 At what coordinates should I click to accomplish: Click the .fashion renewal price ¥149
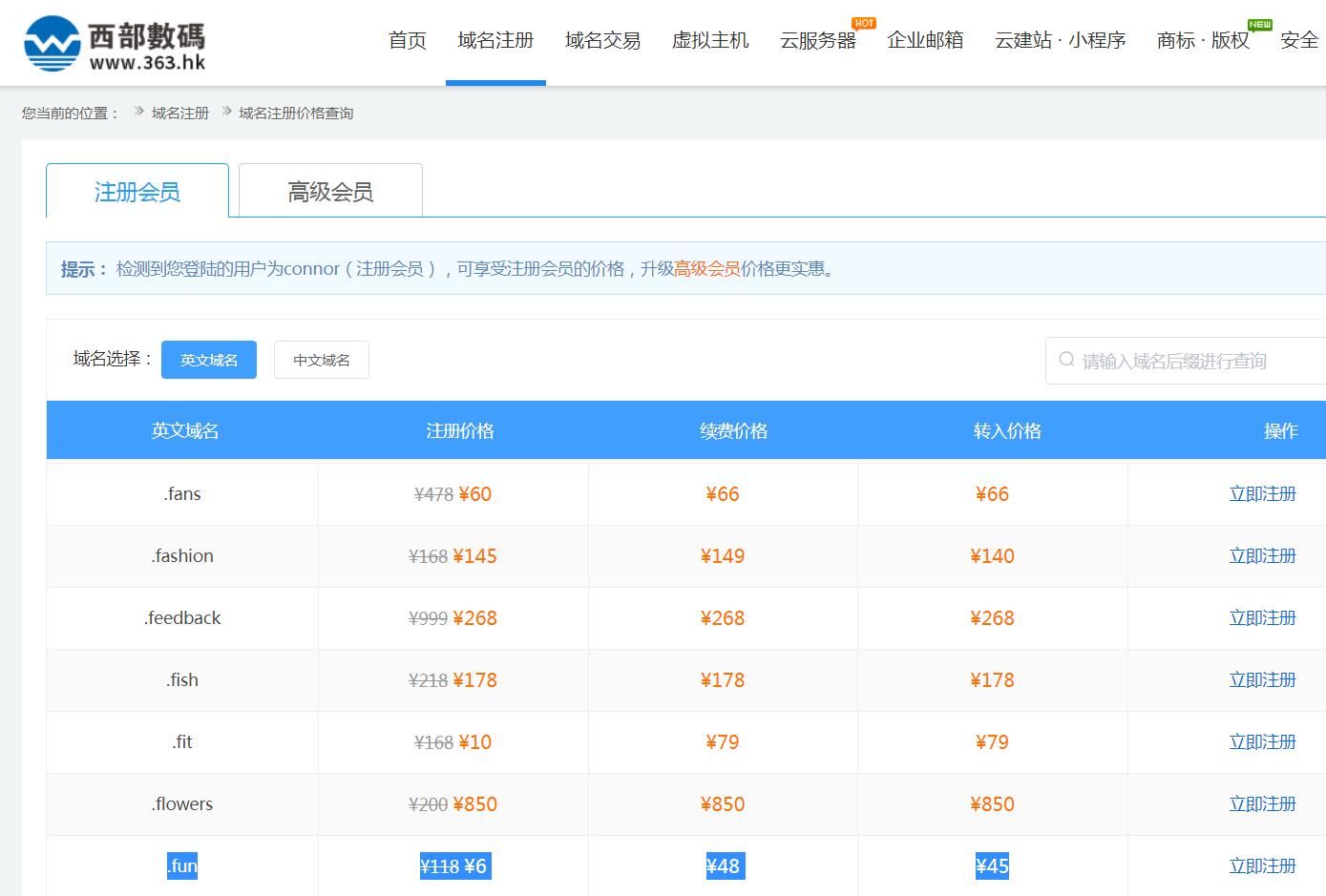click(723, 555)
